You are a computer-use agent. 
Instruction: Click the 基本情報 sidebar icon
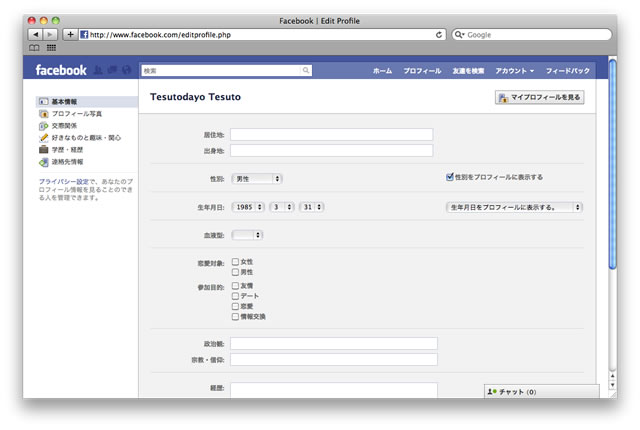point(44,102)
